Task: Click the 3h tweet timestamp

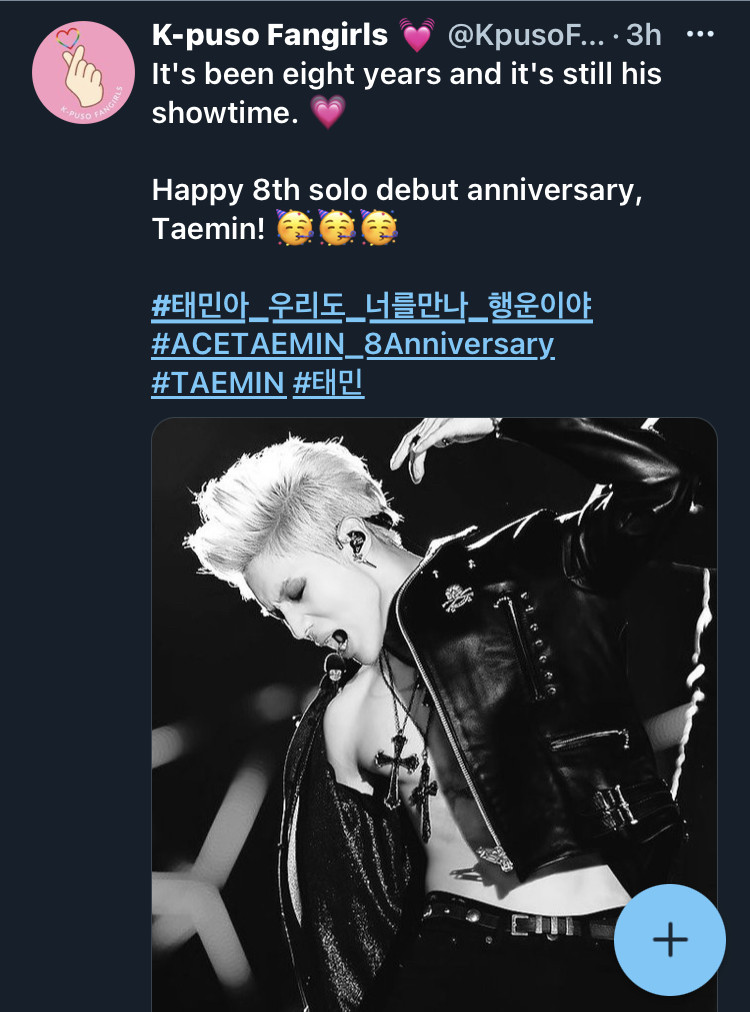Action: tap(644, 35)
